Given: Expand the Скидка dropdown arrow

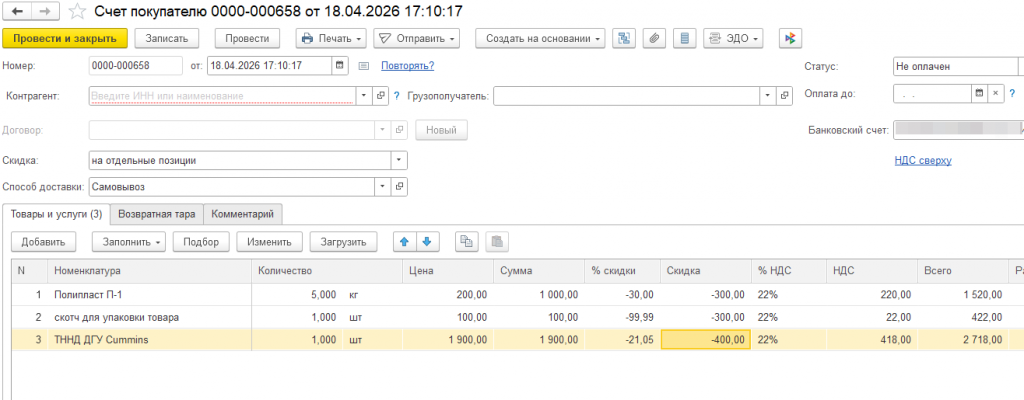Looking at the screenshot, I should pyautogui.click(x=399, y=160).
